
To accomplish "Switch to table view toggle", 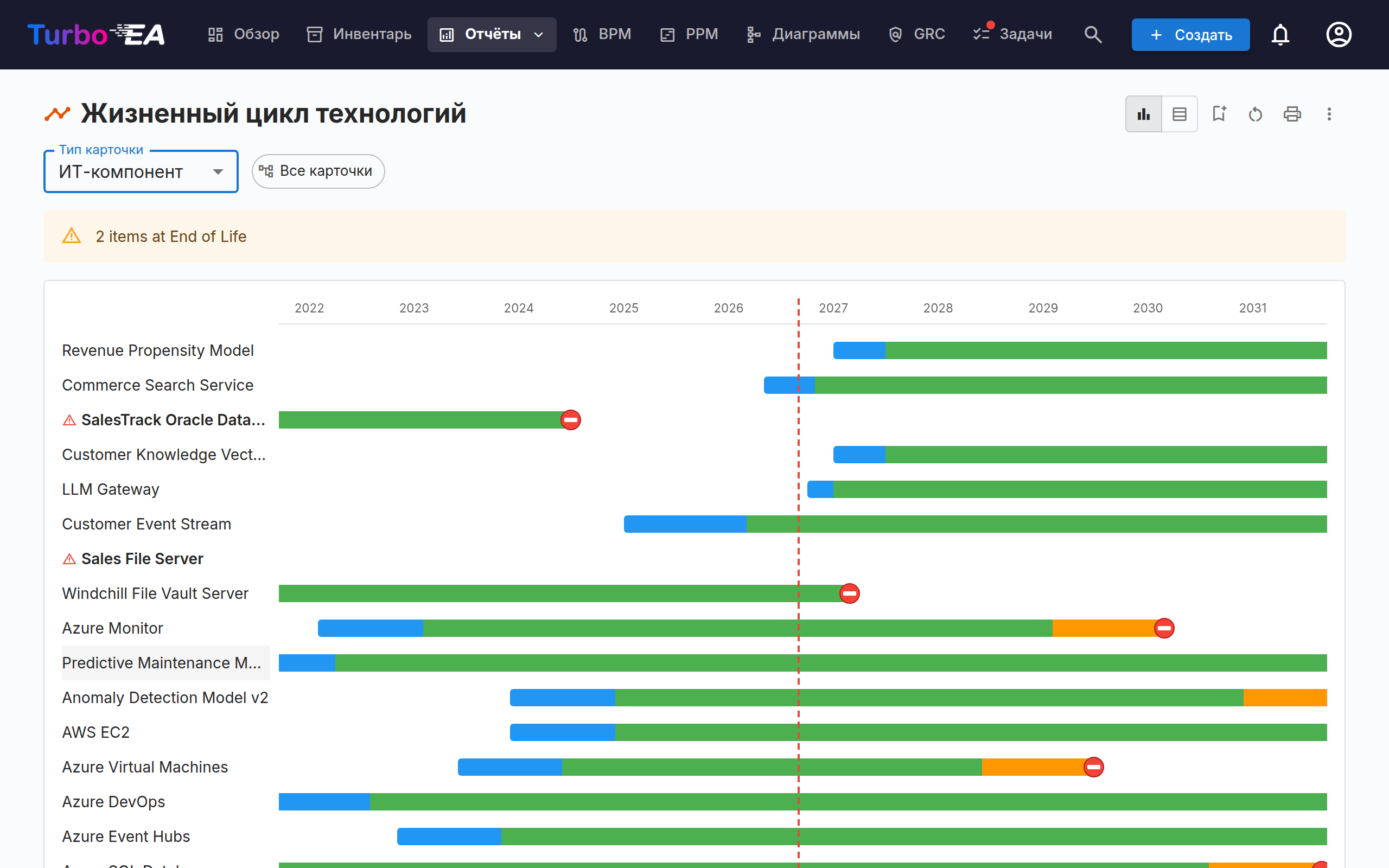I will pos(1180,114).
